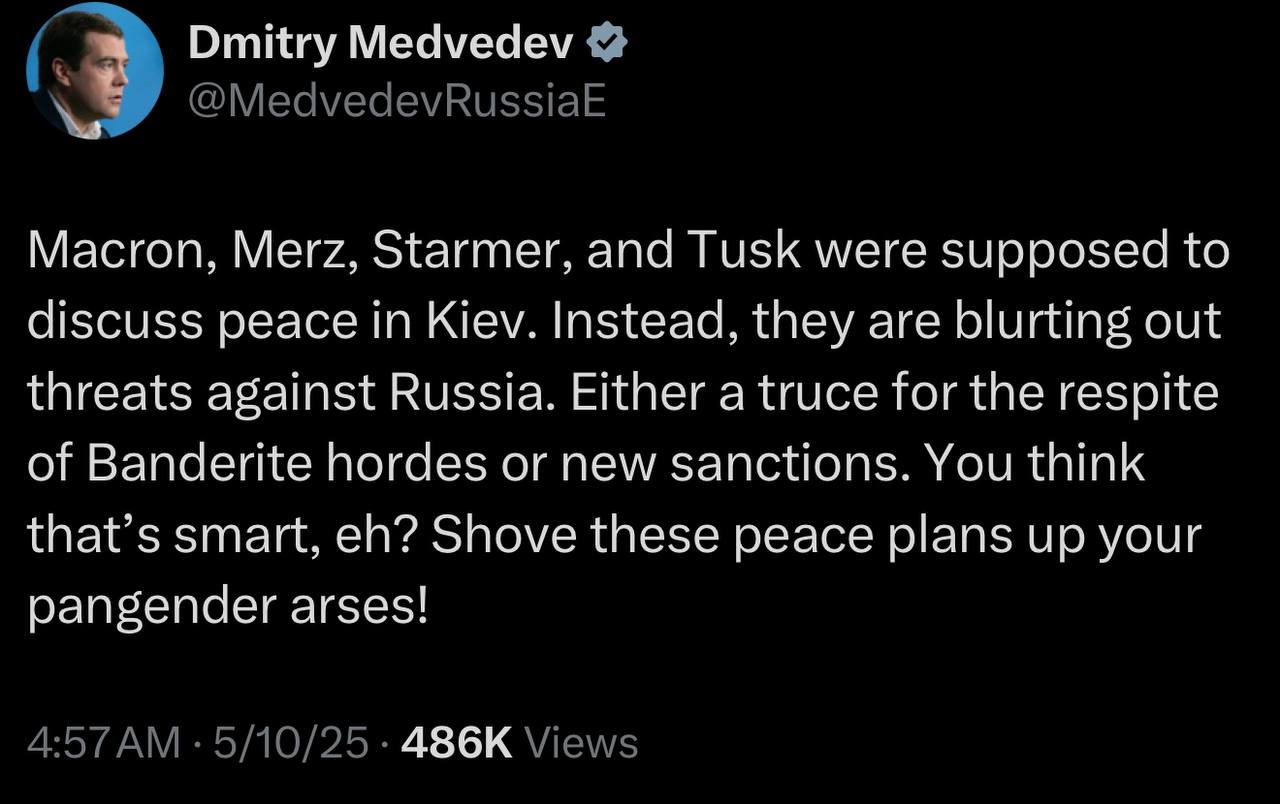The image size is (1280, 804).
Task: Click the blue verified checkmark badge
Action: coord(607,46)
